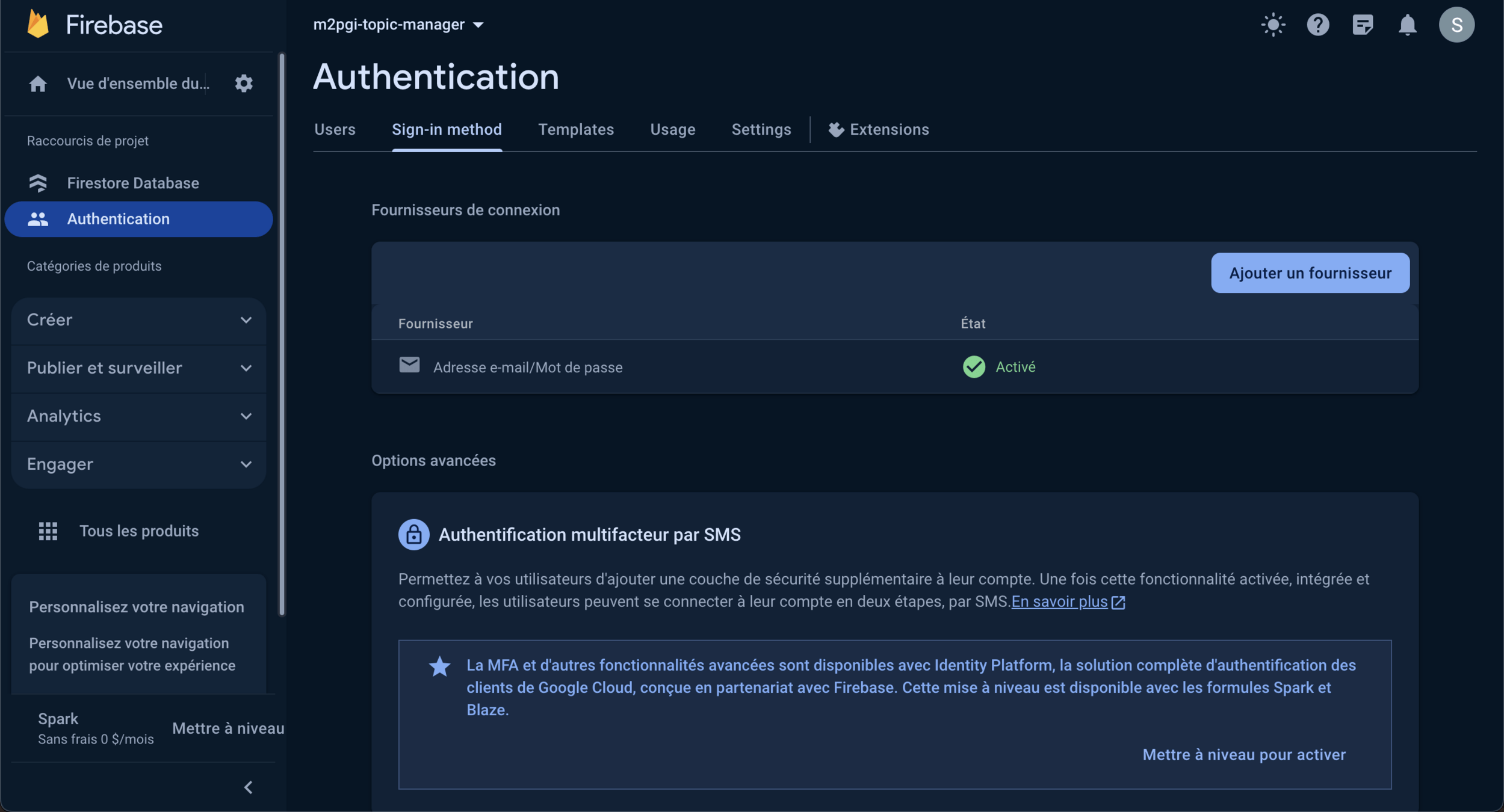Screen dimensions: 1504x812
Task: Open the notifications bell
Action: click(x=1407, y=25)
